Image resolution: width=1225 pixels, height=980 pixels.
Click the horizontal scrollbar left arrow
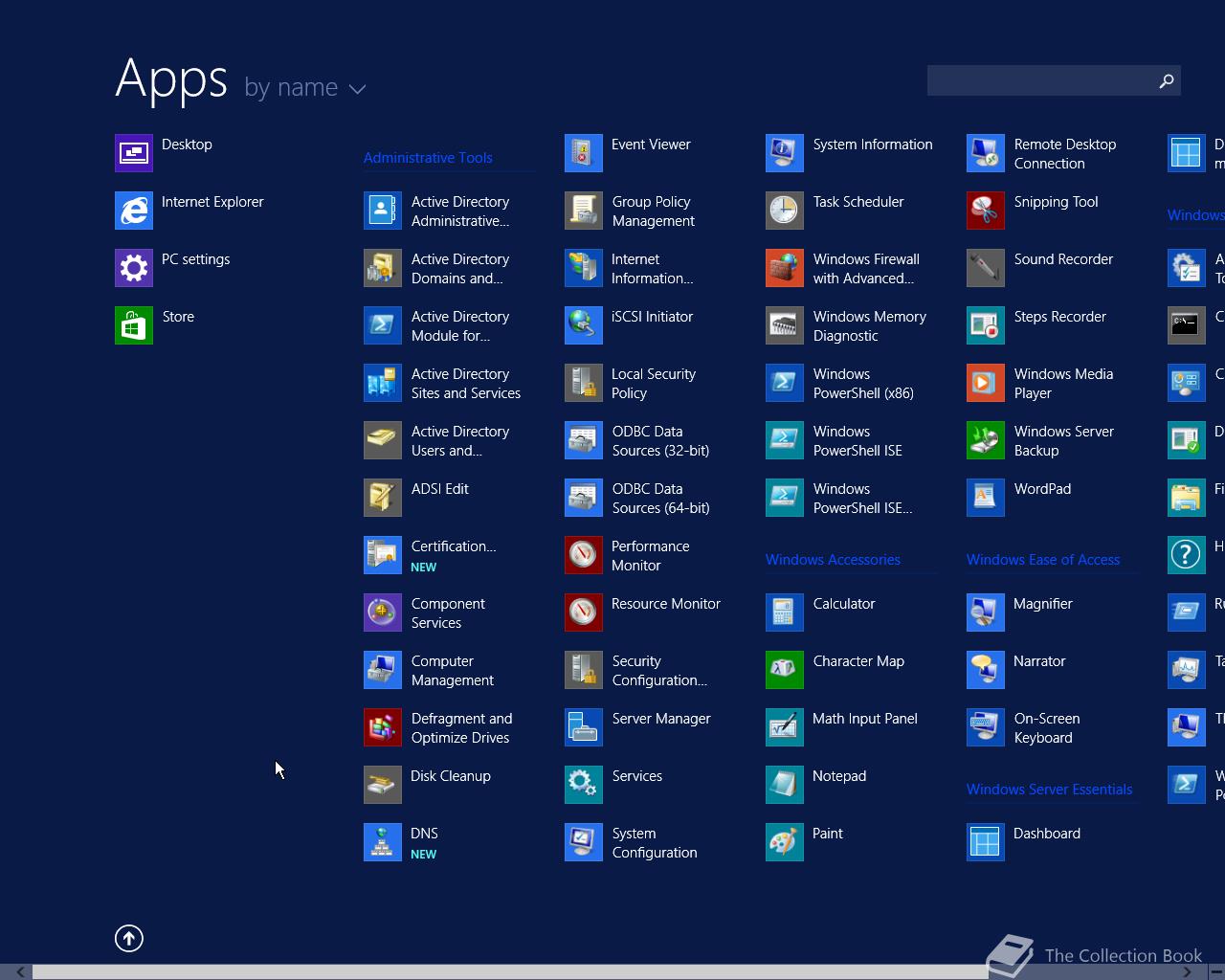click(x=20, y=972)
